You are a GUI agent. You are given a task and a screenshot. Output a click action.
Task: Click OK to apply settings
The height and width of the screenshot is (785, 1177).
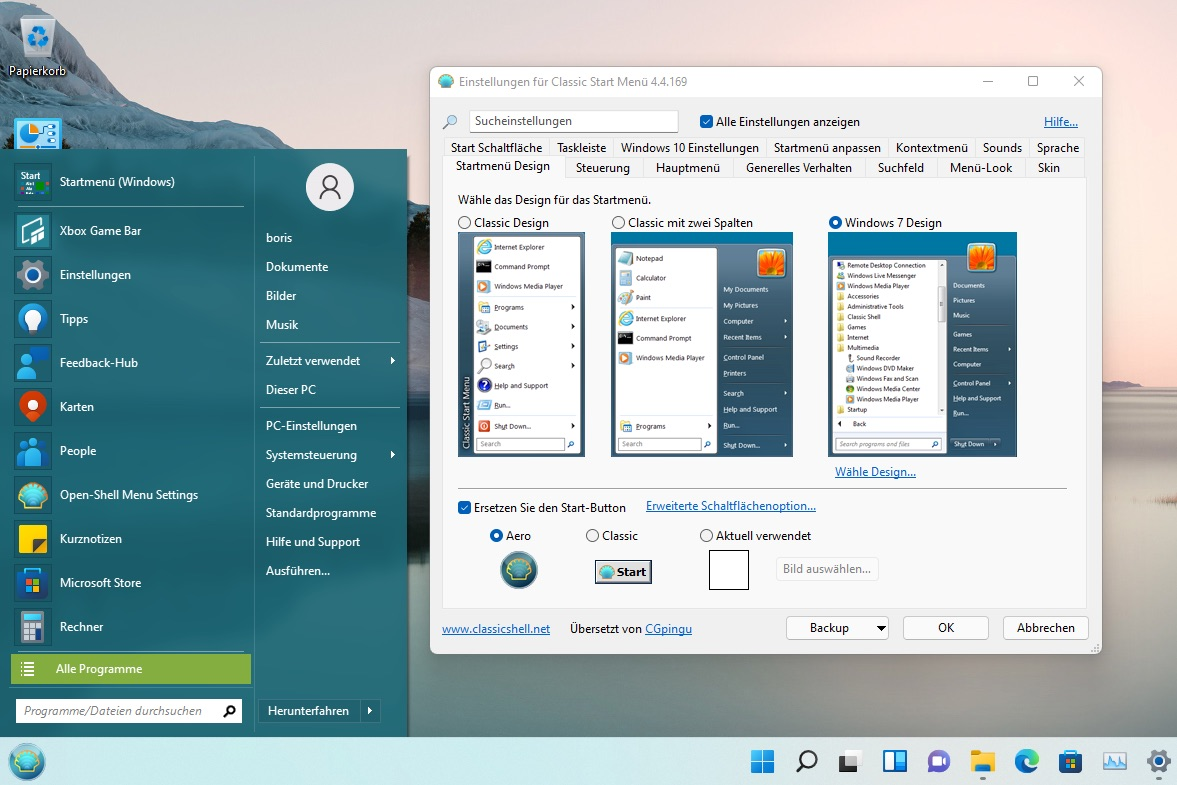point(946,628)
